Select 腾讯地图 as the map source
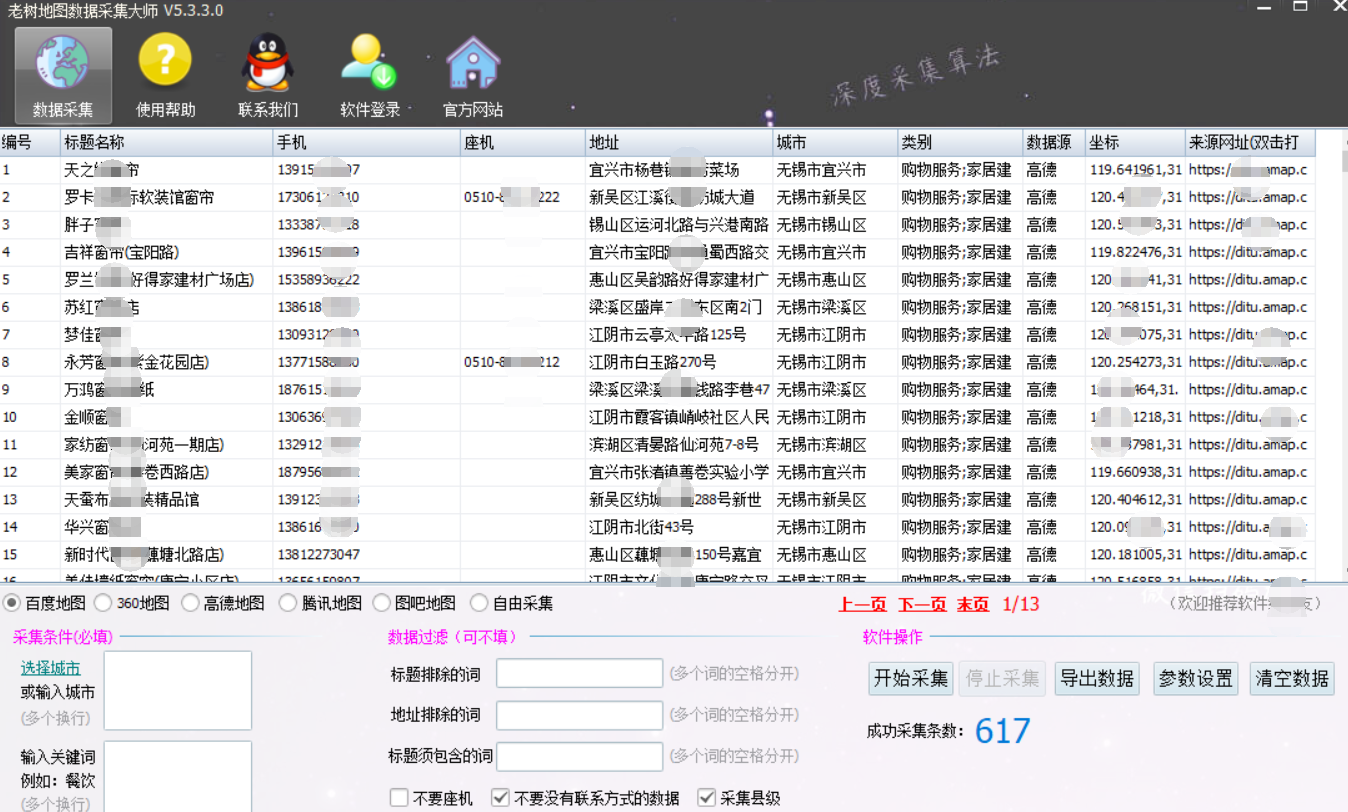Image resolution: width=1348 pixels, height=812 pixels. (288, 603)
